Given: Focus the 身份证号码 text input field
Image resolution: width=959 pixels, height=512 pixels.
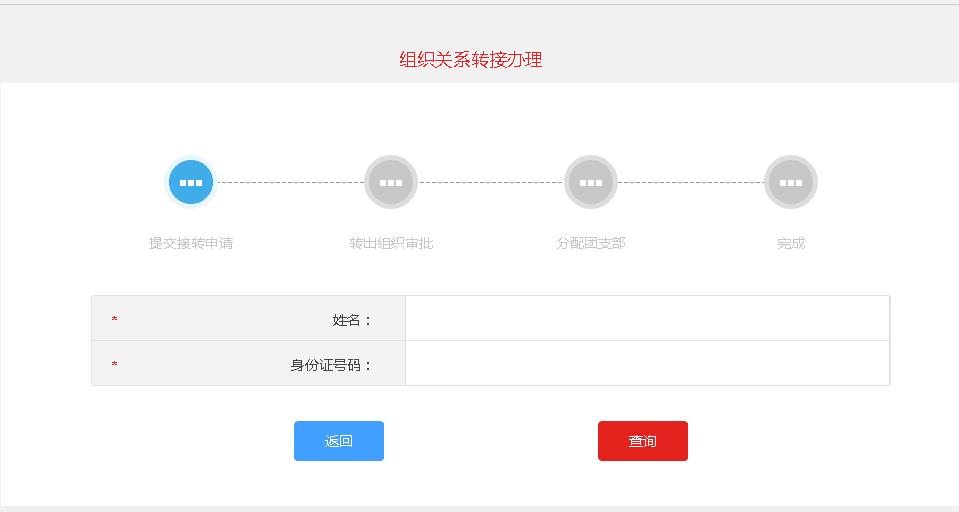Looking at the screenshot, I should coord(647,364).
